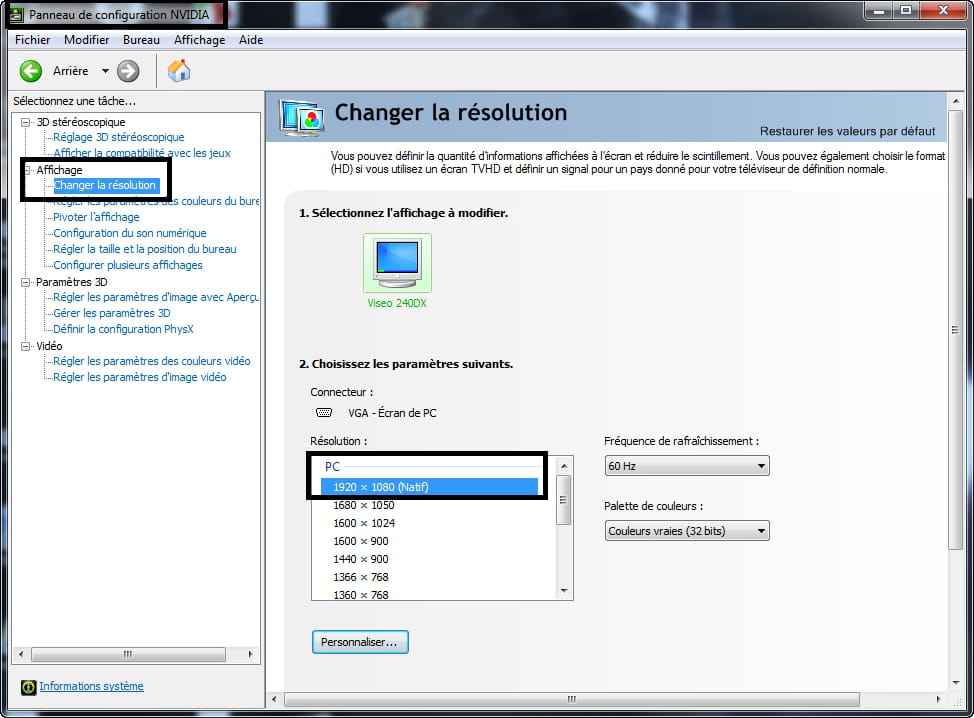Open Régler les paramètres d'image vidéo

point(140,377)
